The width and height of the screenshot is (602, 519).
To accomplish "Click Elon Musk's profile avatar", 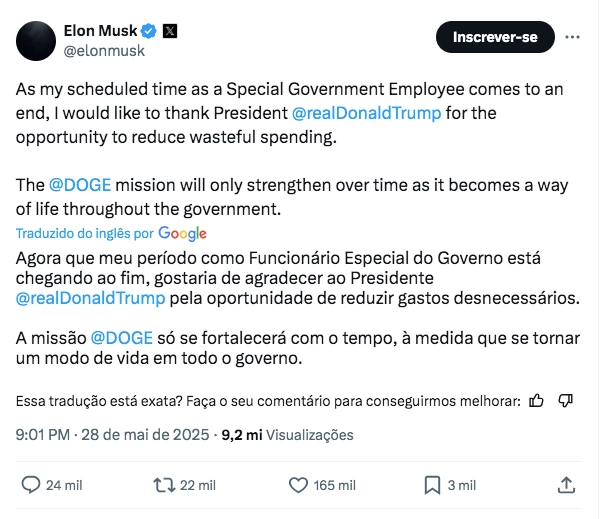I will click(35, 39).
